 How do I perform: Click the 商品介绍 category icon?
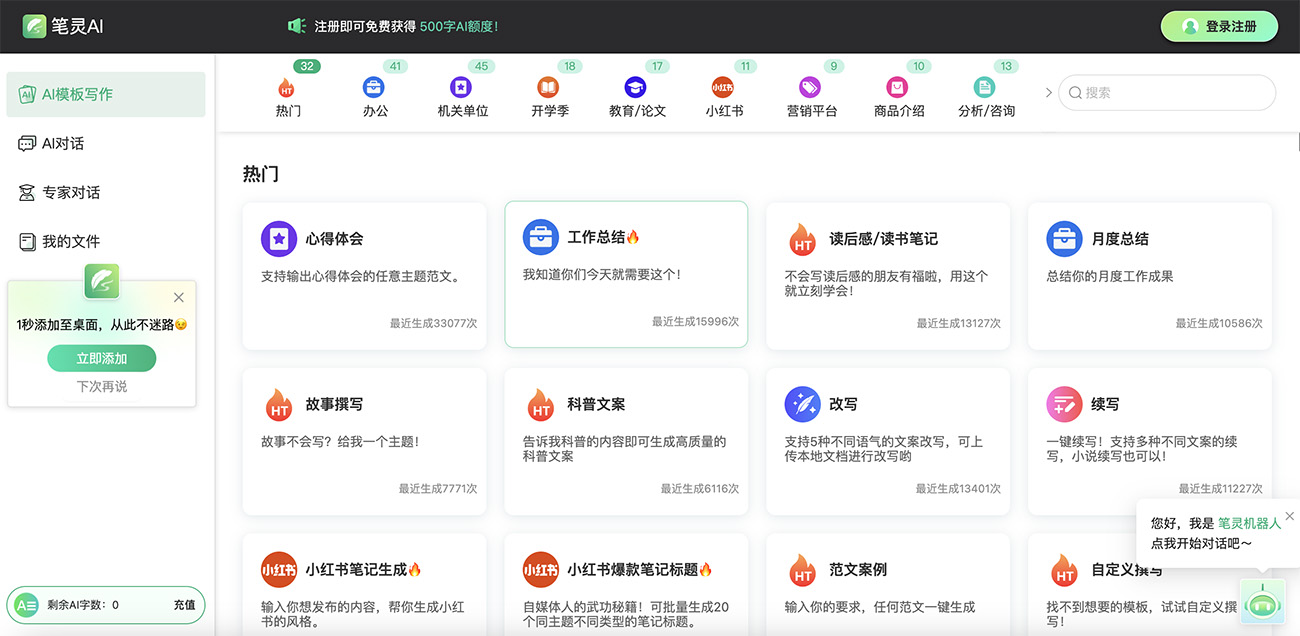[x=898, y=88]
